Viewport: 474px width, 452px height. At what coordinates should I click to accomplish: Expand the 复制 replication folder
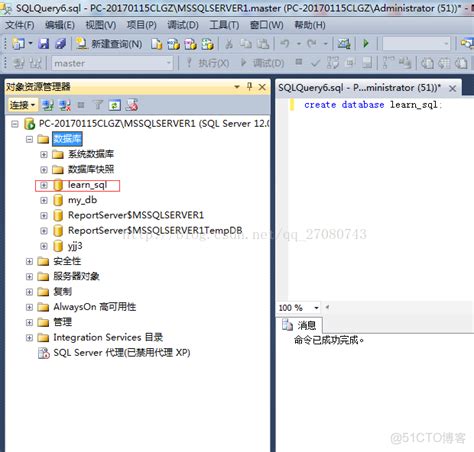[x=29, y=292]
